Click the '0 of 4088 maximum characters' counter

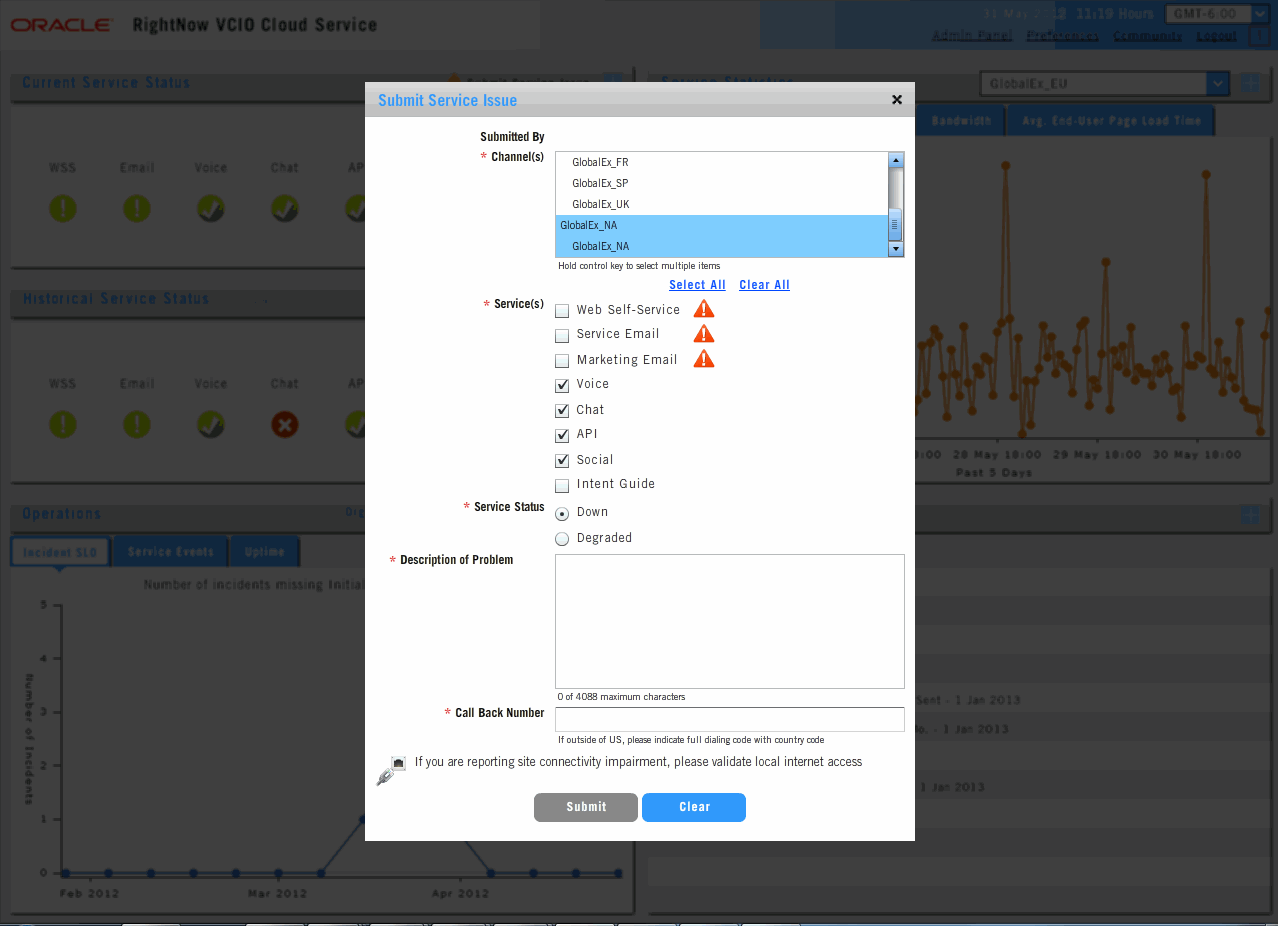(x=621, y=697)
